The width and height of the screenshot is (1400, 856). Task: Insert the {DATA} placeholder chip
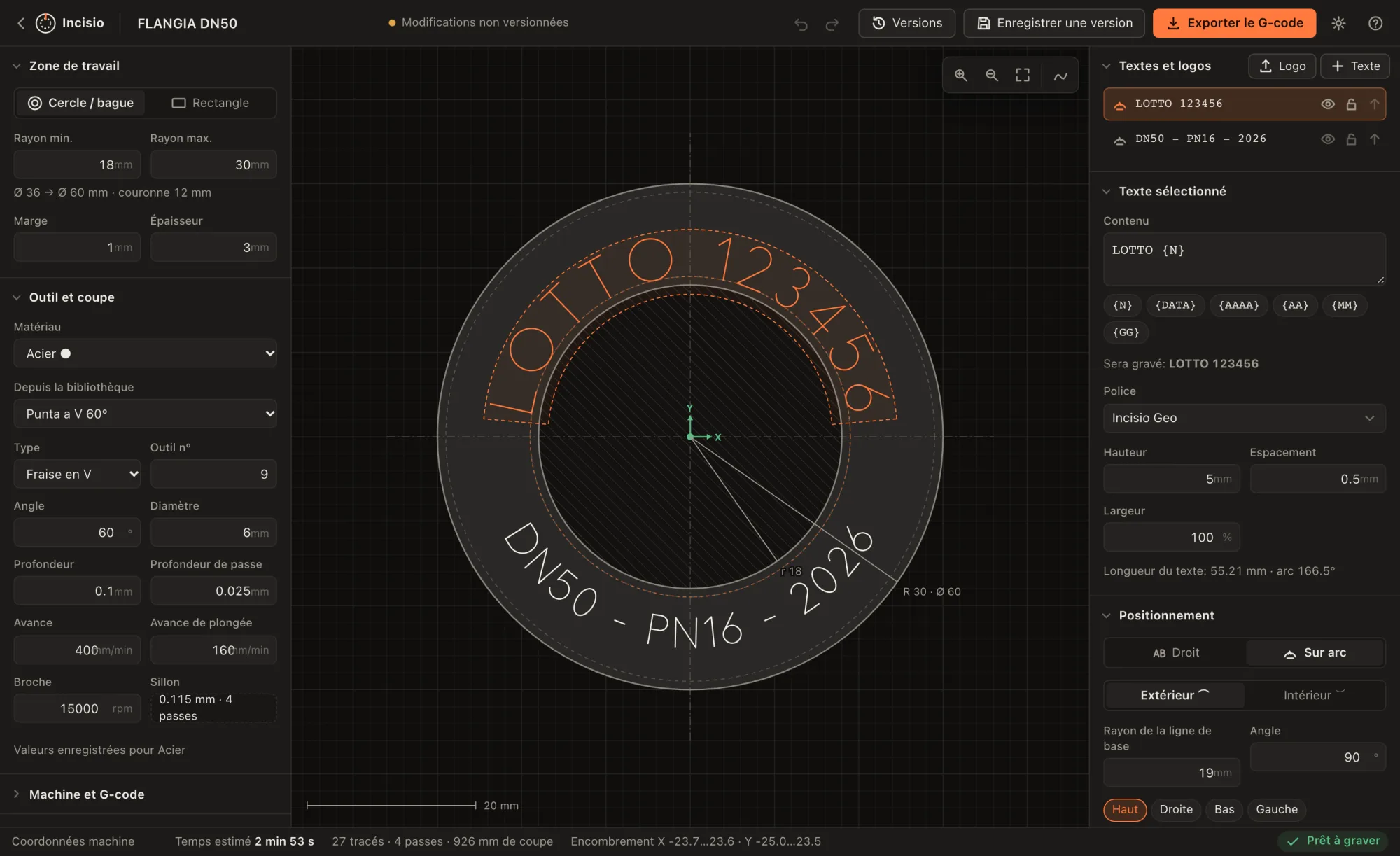coord(1175,305)
